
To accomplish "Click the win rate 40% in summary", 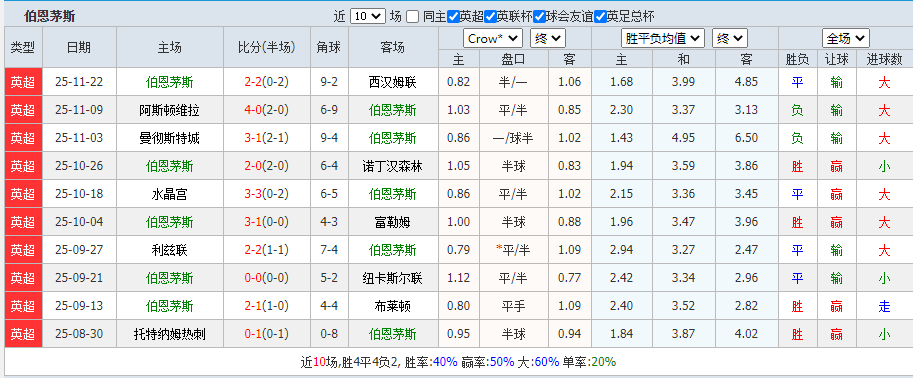I will pyautogui.click(x=445, y=362).
